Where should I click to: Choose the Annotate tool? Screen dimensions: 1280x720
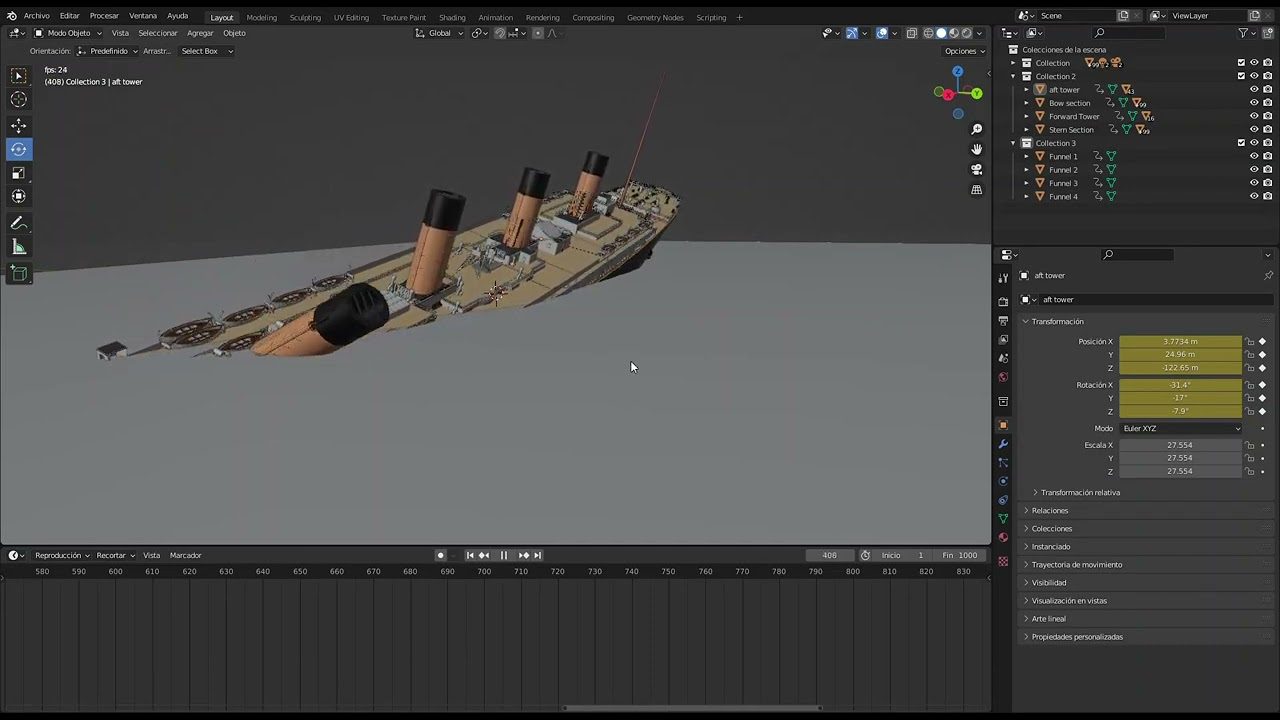click(x=19, y=223)
